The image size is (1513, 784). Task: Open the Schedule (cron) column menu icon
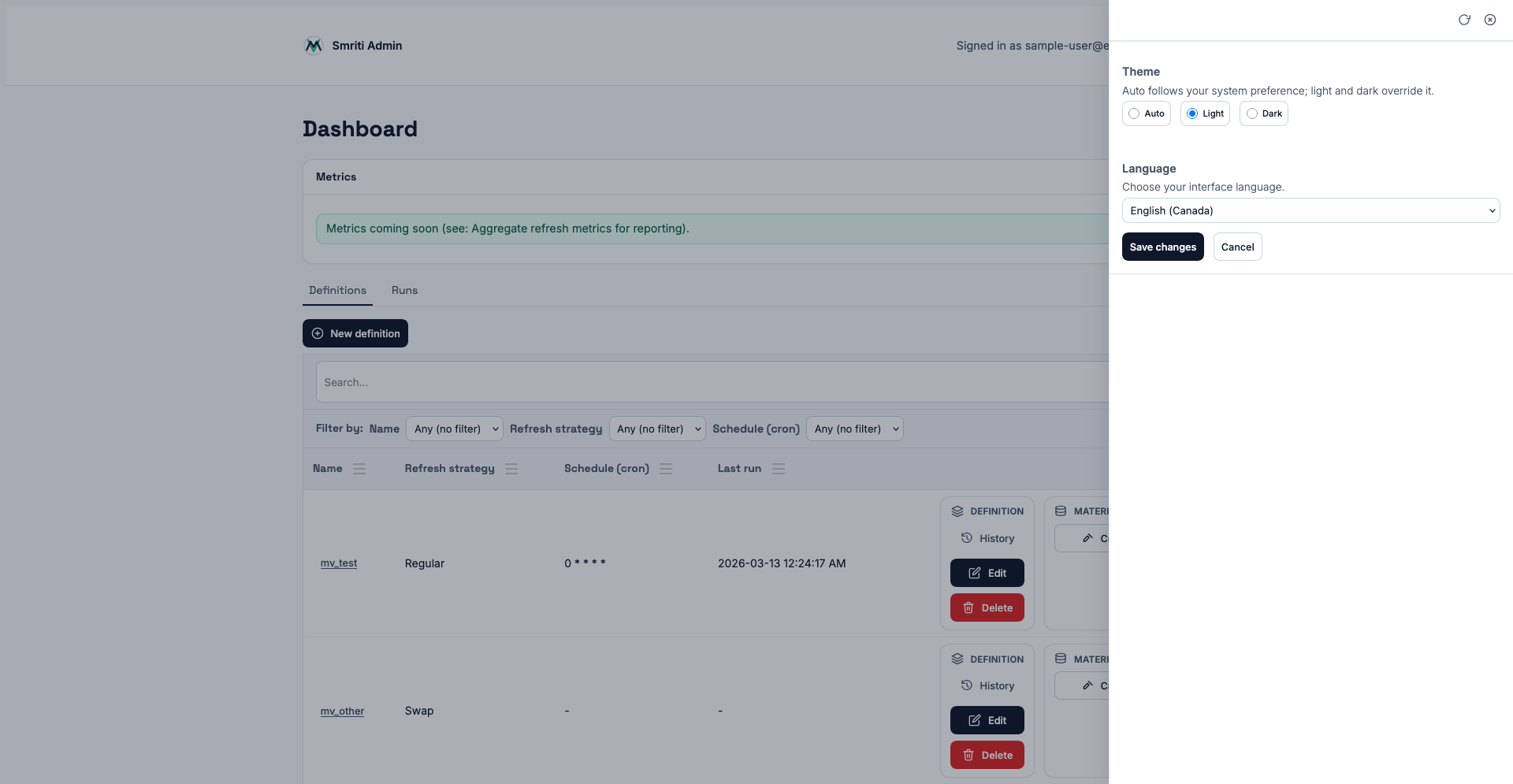(x=666, y=469)
